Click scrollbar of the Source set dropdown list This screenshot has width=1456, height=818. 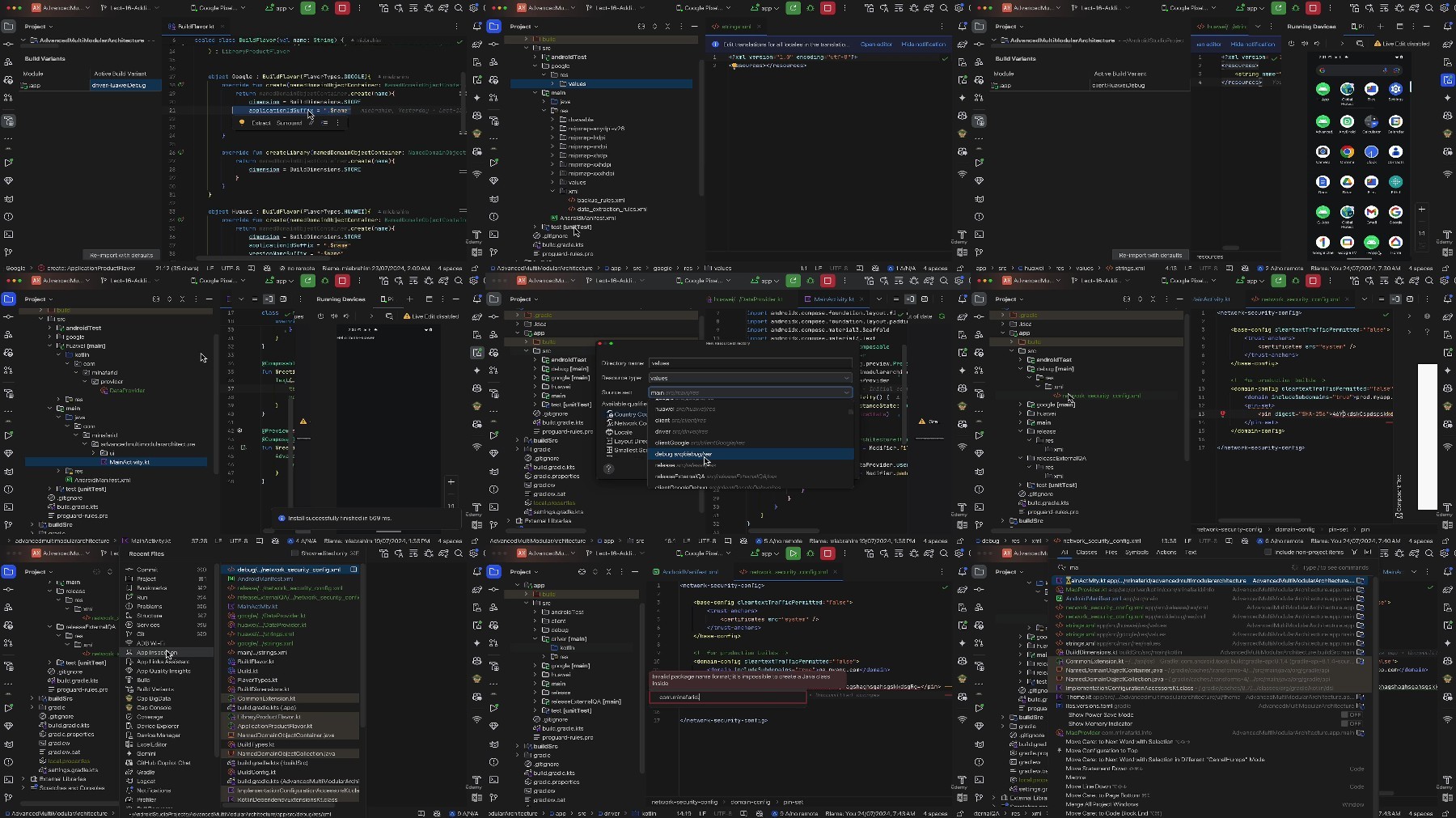[x=850, y=412]
